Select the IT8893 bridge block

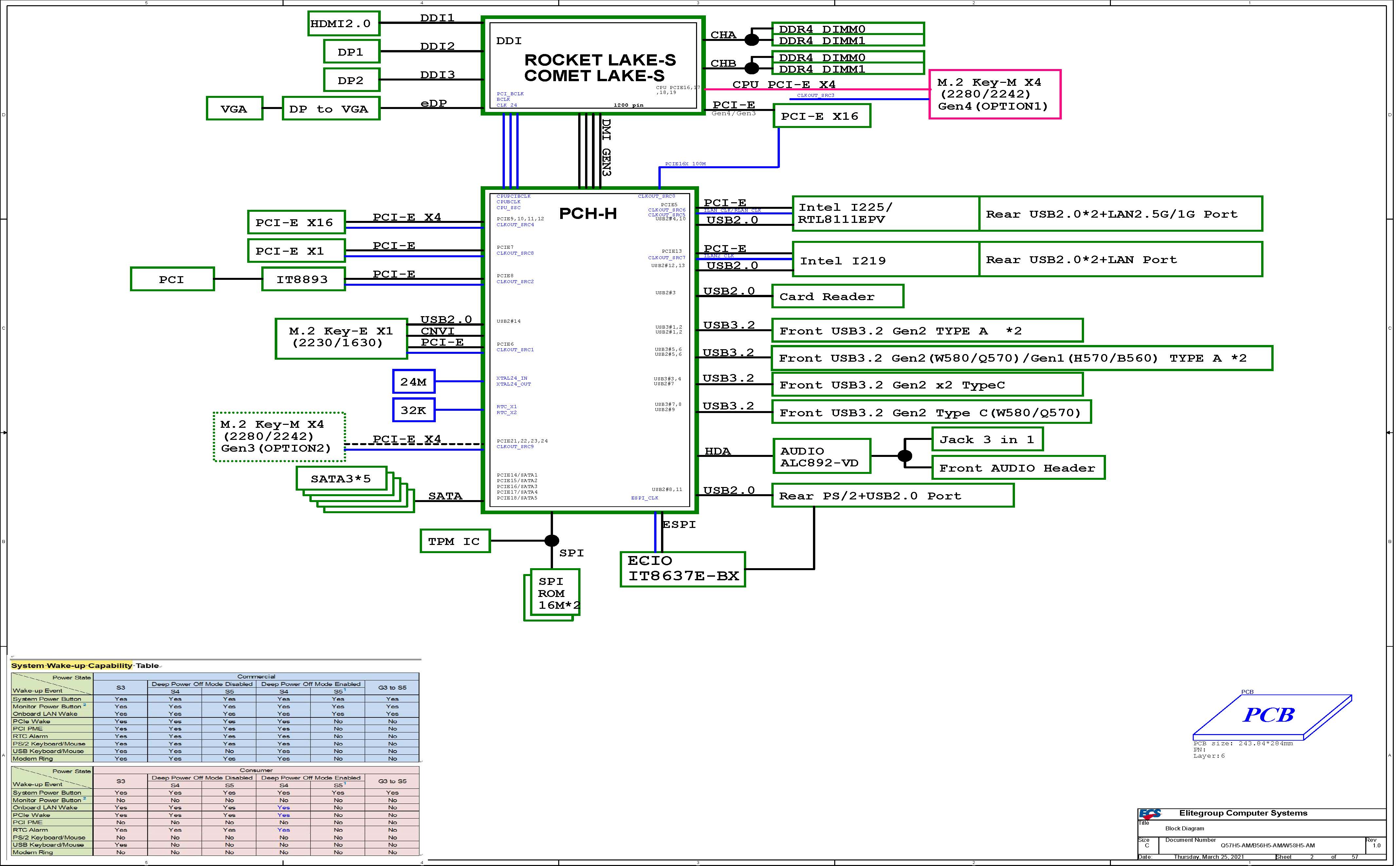click(x=303, y=280)
